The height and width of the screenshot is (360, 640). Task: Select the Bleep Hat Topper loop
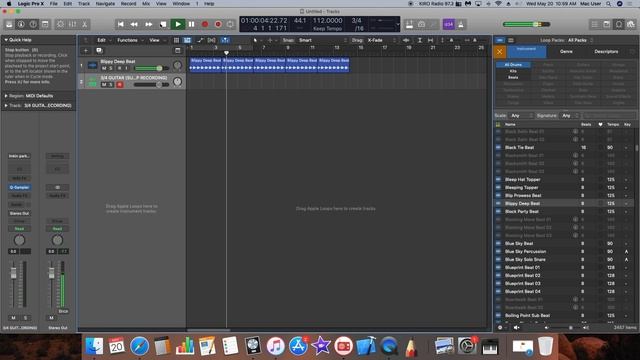[564, 180]
